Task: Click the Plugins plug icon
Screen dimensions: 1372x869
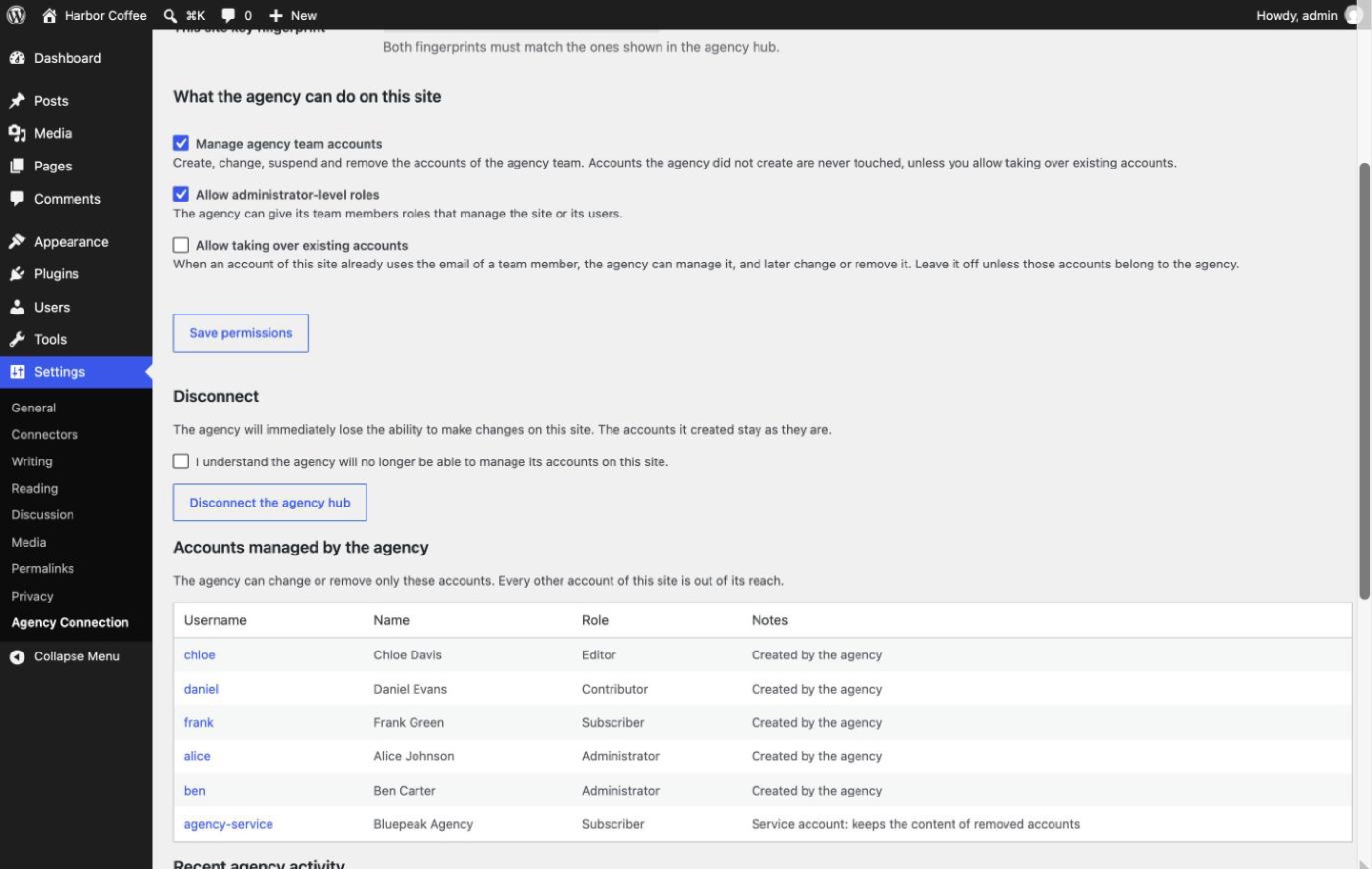Action: [17, 274]
